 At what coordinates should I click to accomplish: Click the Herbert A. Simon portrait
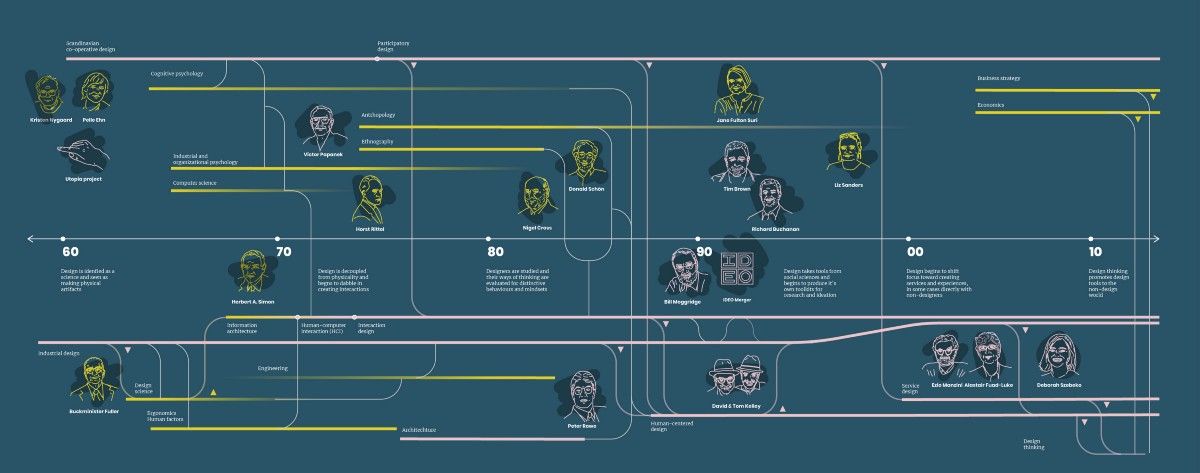click(x=251, y=273)
